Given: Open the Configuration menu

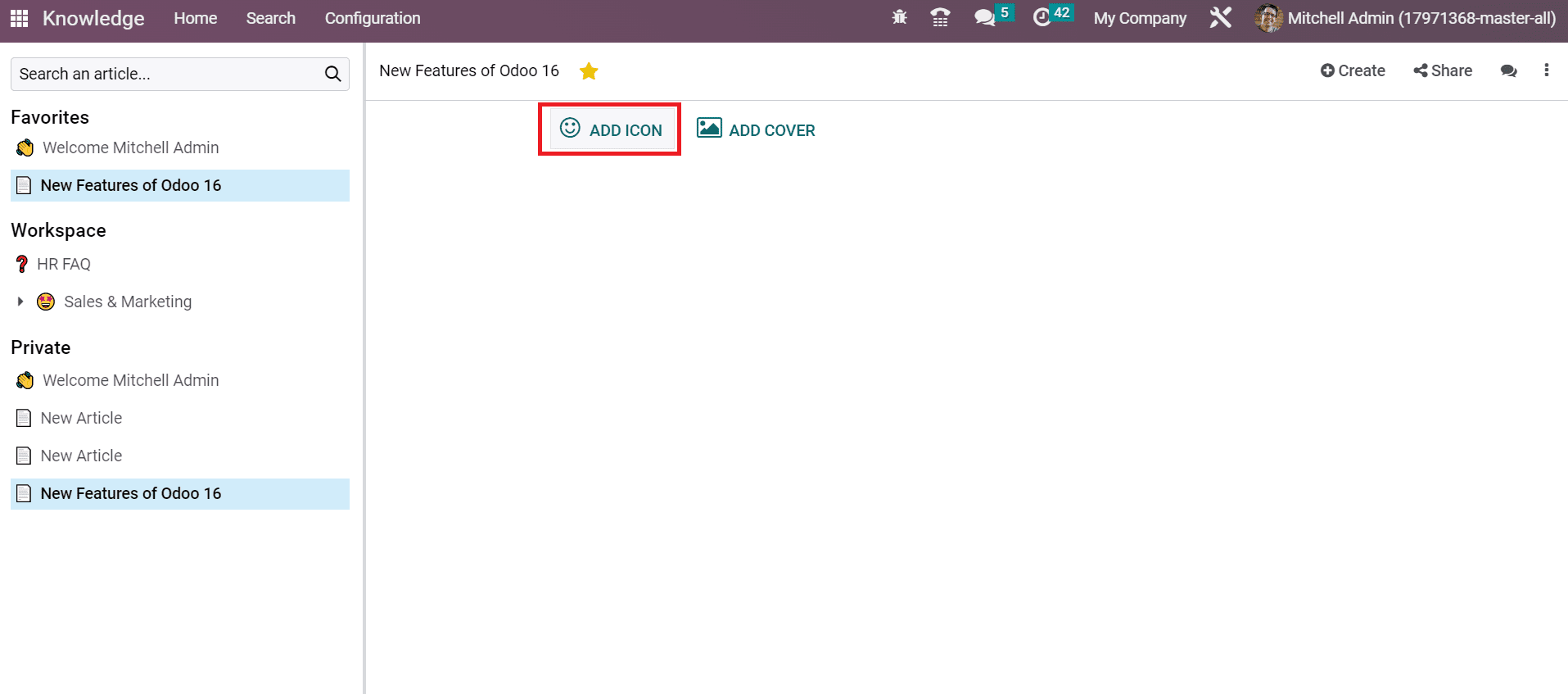Looking at the screenshot, I should click(373, 18).
